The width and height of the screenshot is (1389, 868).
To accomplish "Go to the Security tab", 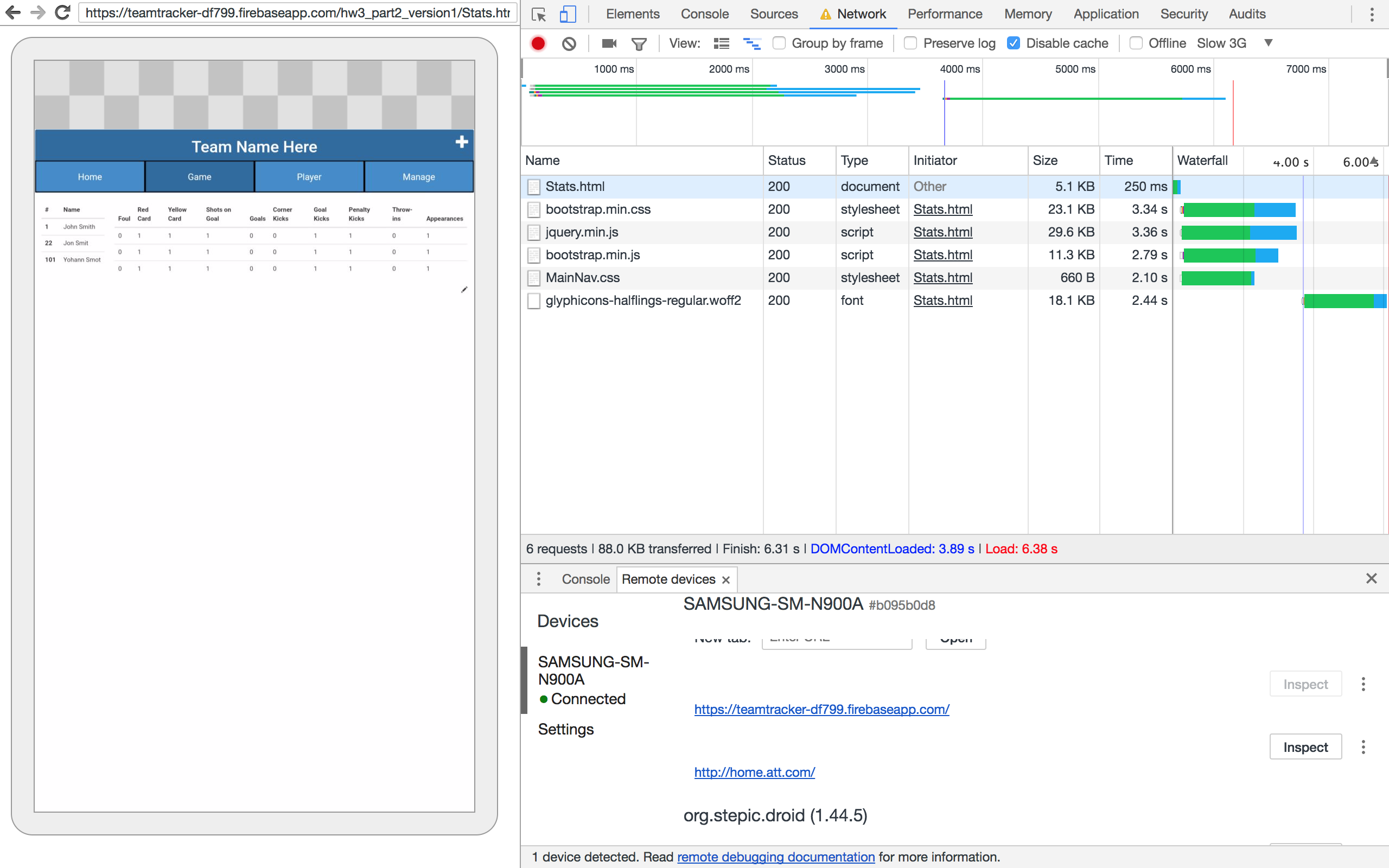I will tap(1184, 14).
